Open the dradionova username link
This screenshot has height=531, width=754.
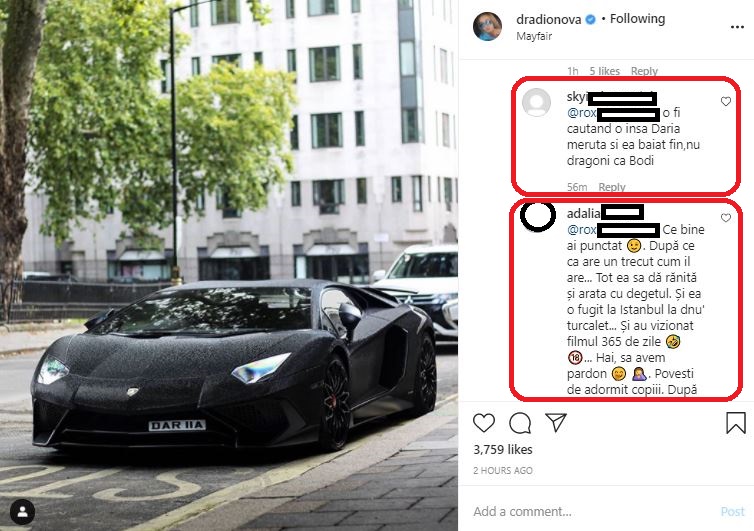[x=548, y=19]
